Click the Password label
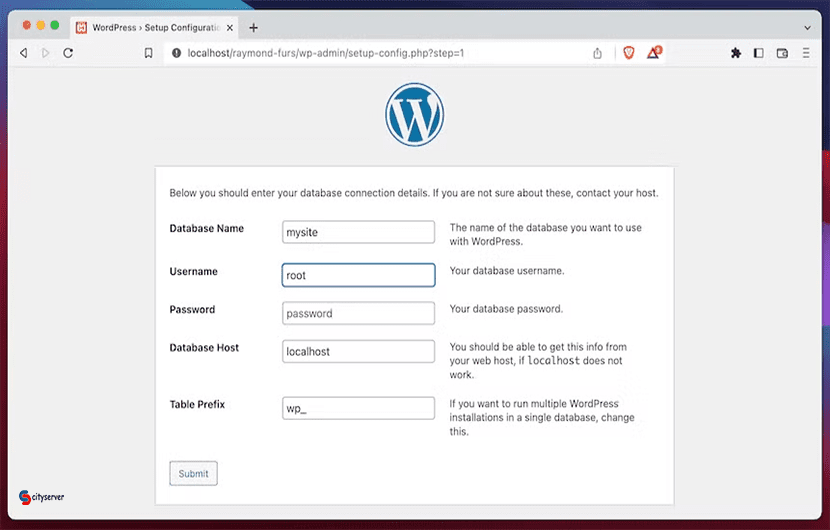Image resolution: width=830 pixels, height=530 pixels. (x=192, y=309)
